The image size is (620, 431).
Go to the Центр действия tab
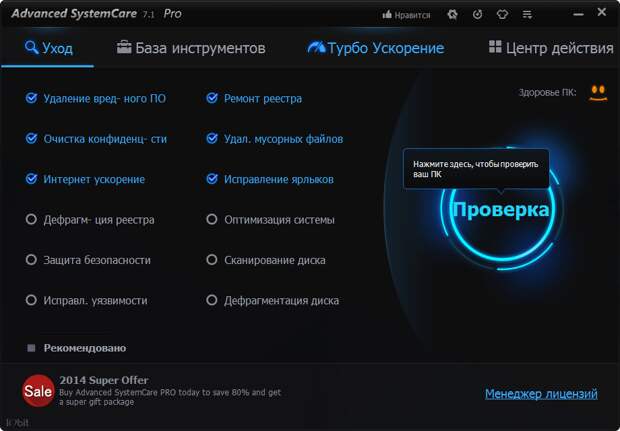coord(552,48)
